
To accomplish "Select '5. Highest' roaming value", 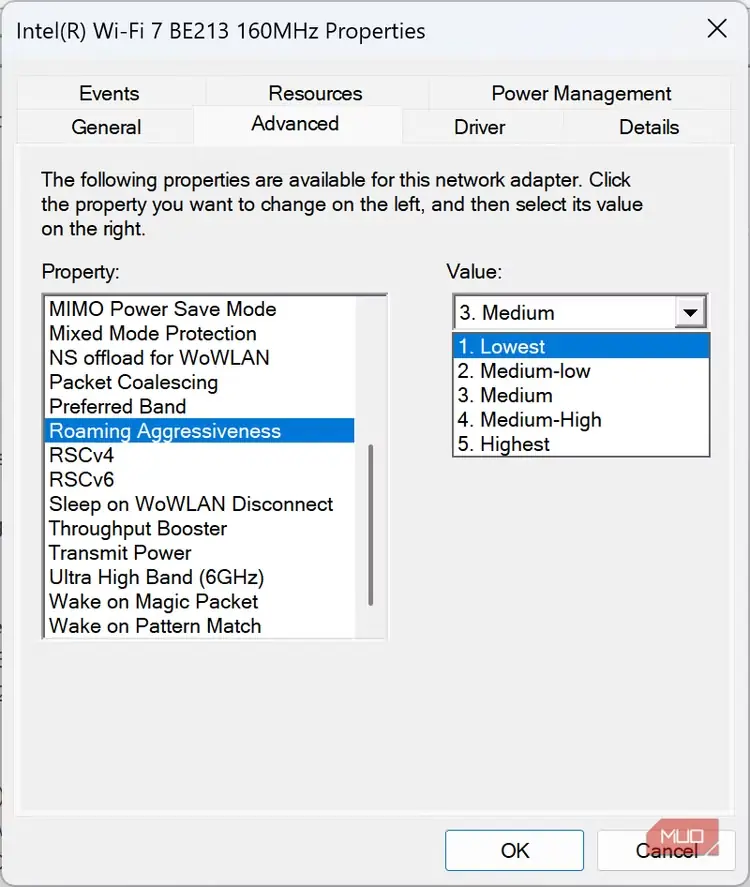I will coord(581,444).
